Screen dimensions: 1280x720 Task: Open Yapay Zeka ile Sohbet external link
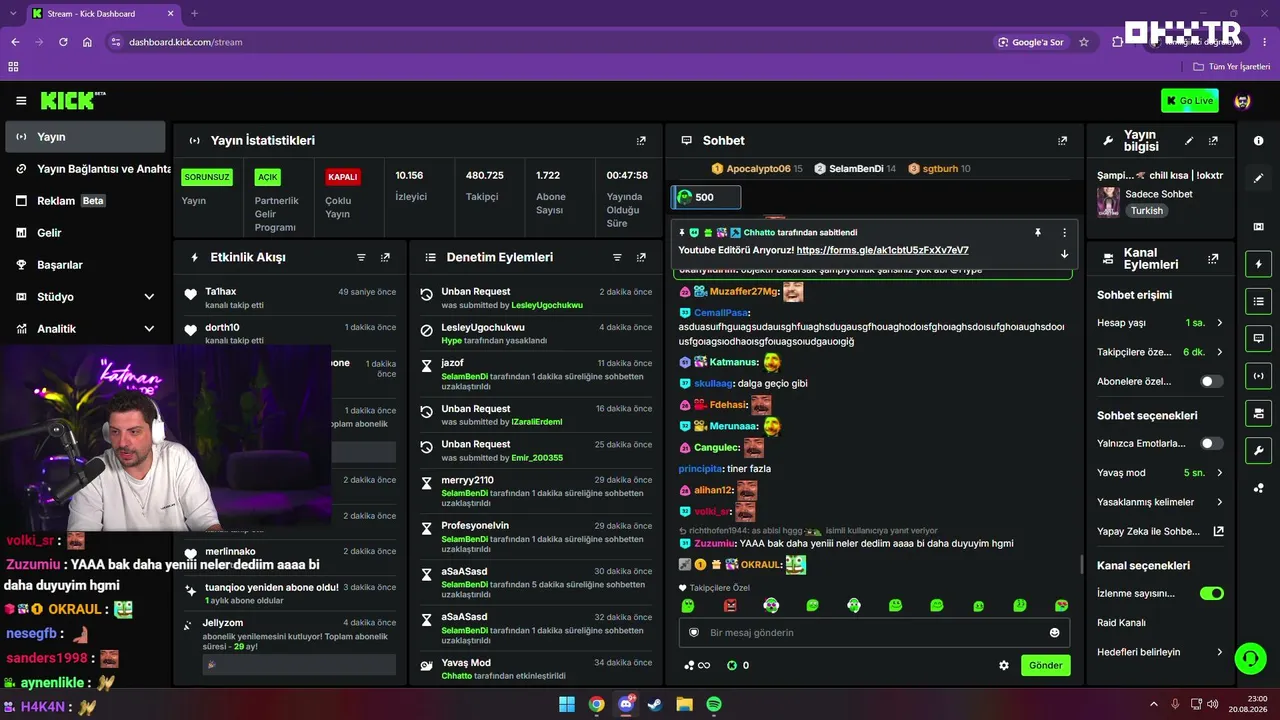(x=1218, y=531)
